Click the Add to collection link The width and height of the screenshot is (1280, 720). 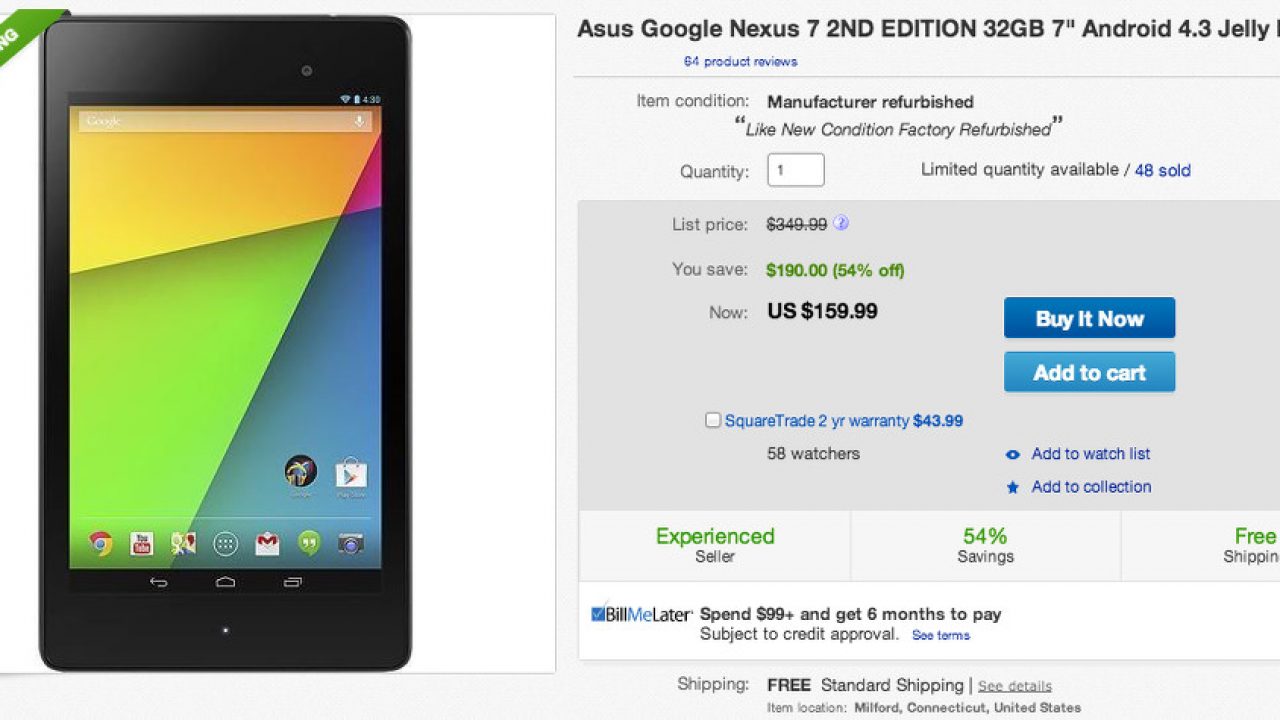click(x=1091, y=487)
